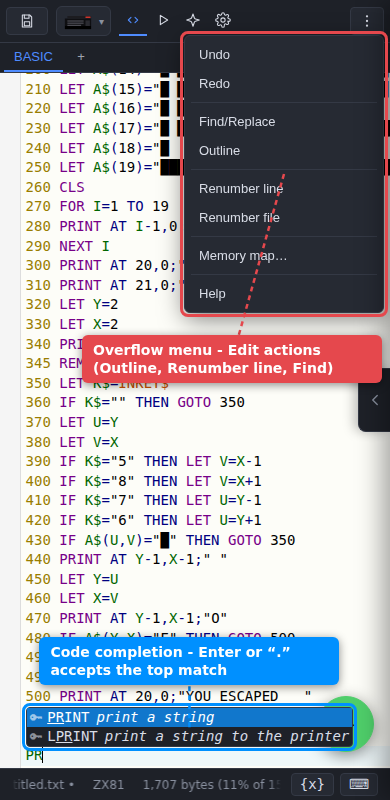Click code line 260 CLS
This screenshot has width=390, height=800.
pos(55,187)
